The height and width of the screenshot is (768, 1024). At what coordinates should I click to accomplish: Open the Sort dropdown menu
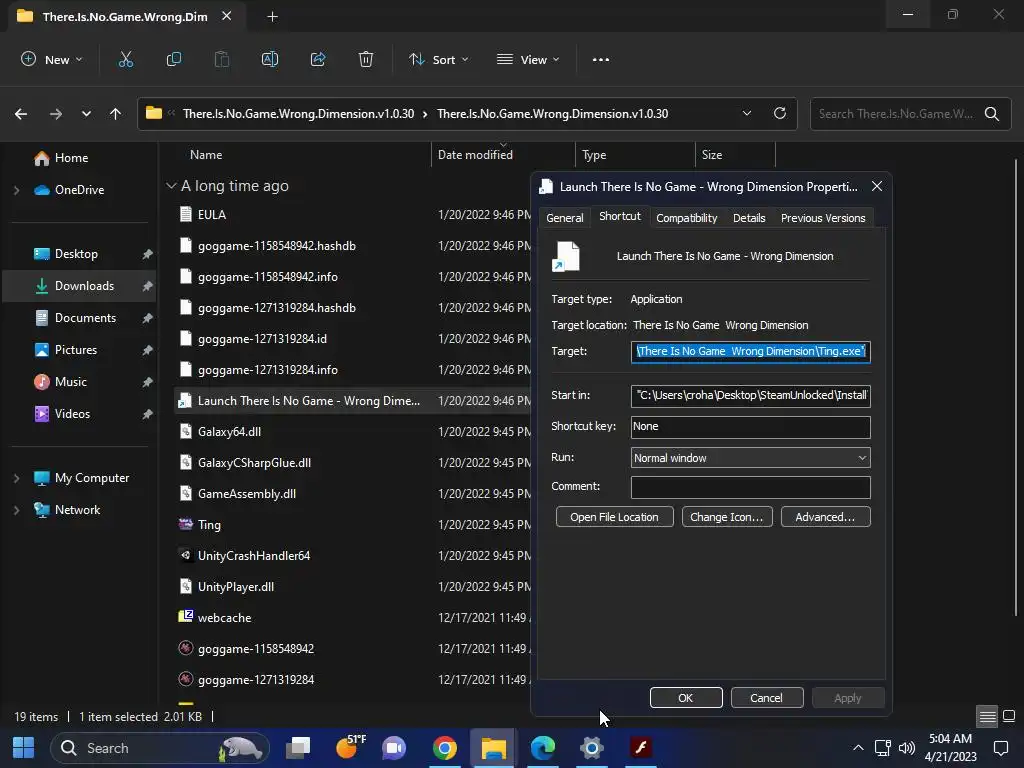click(x=439, y=59)
